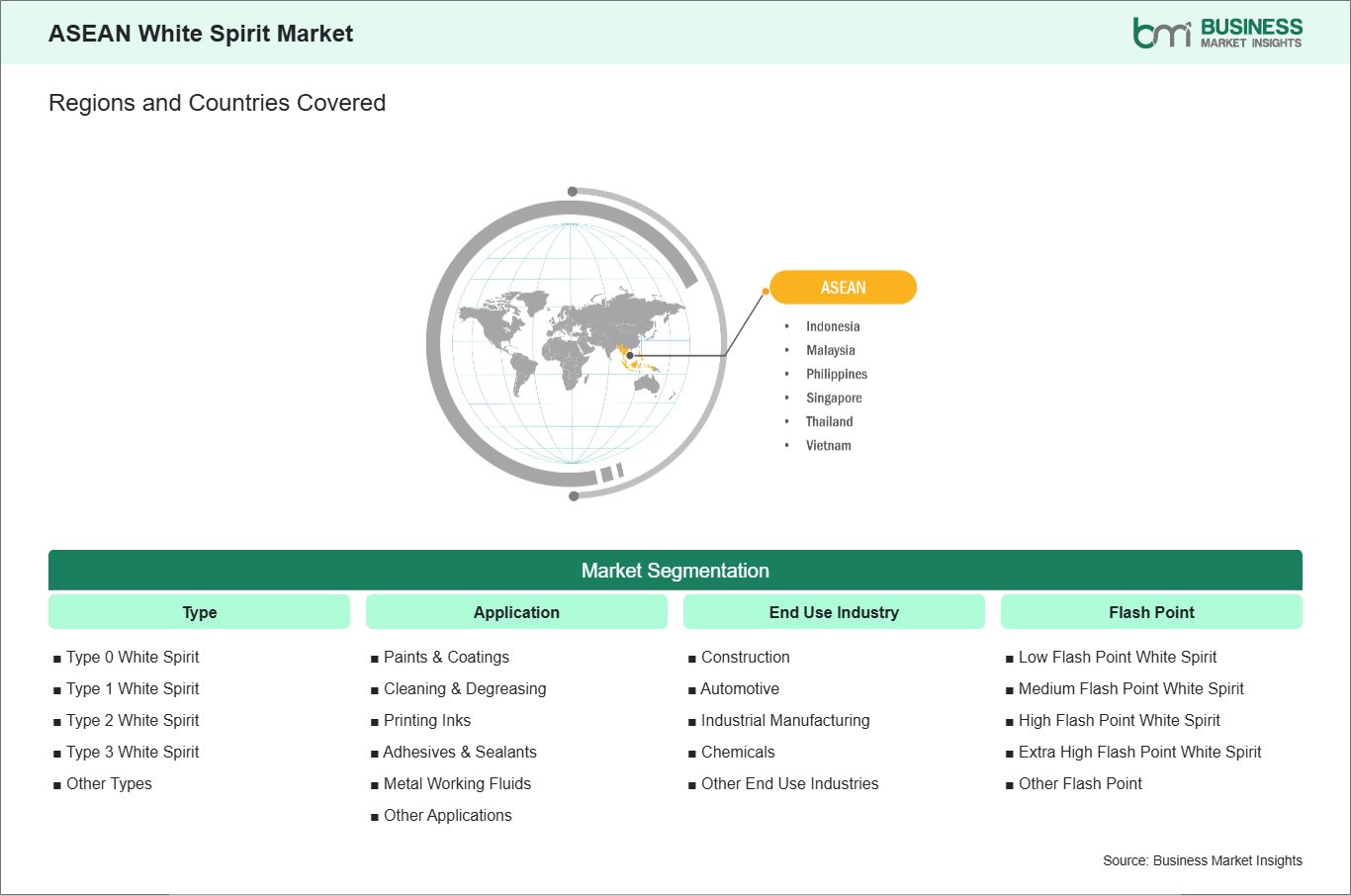1351x896 pixels.
Task: Click 'Adhesives & Sealants' item
Action: 460,752
